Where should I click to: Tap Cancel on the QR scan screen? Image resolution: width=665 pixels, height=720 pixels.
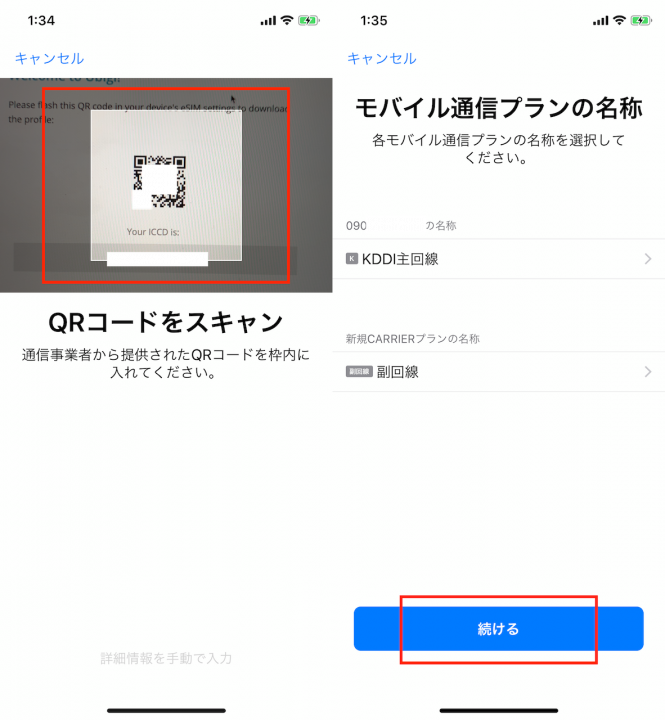click(49, 58)
